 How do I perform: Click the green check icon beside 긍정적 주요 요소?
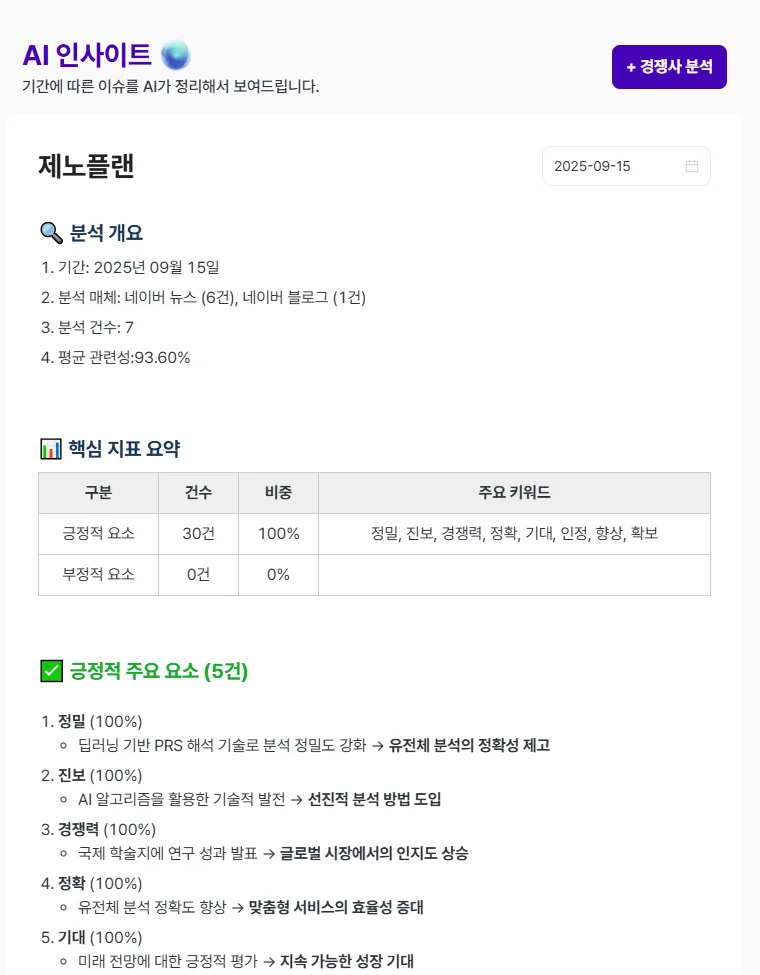tap(51, 671)
